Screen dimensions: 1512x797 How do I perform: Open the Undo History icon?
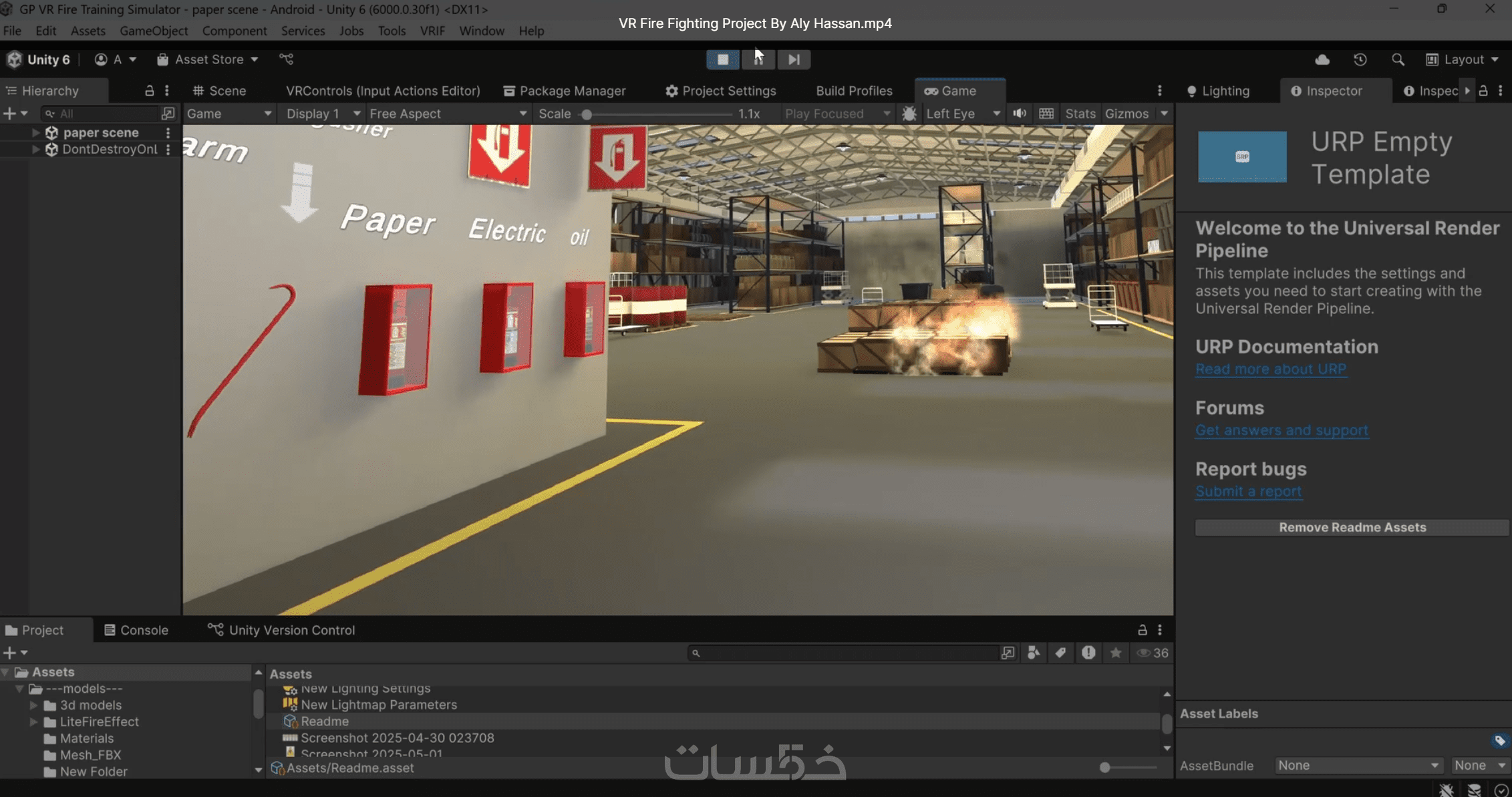[x=1360, y=59]
